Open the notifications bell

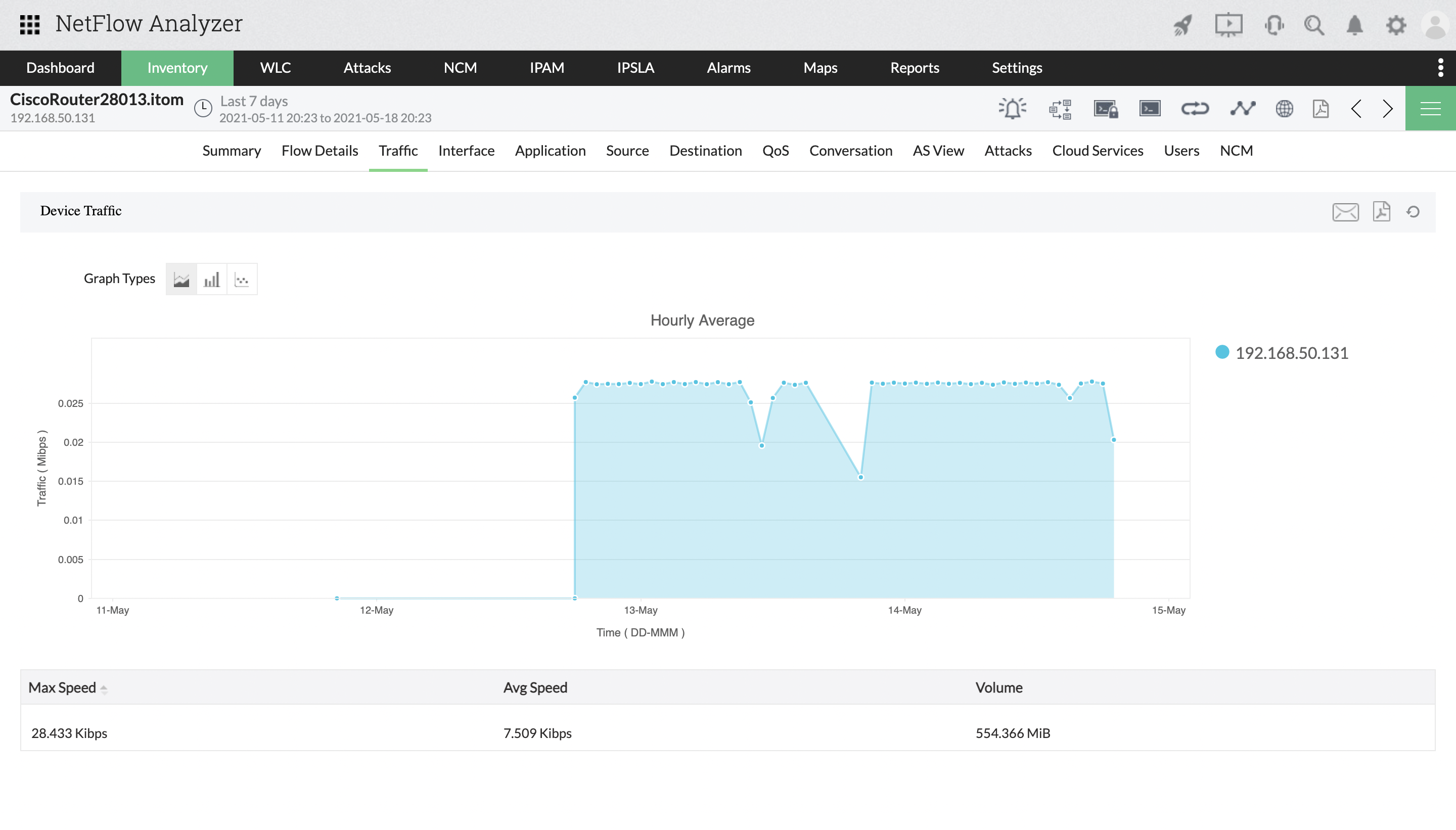(x=1354, y=25)
